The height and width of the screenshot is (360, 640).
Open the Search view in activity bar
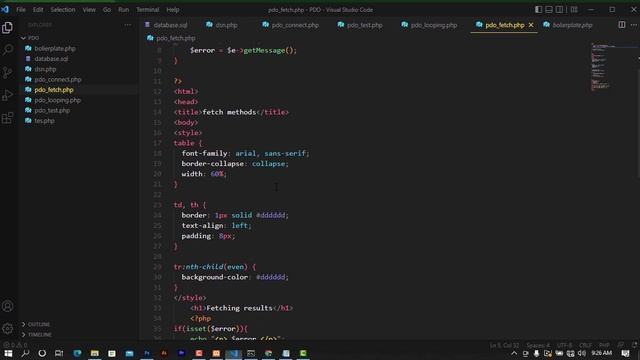coord(7,50)
